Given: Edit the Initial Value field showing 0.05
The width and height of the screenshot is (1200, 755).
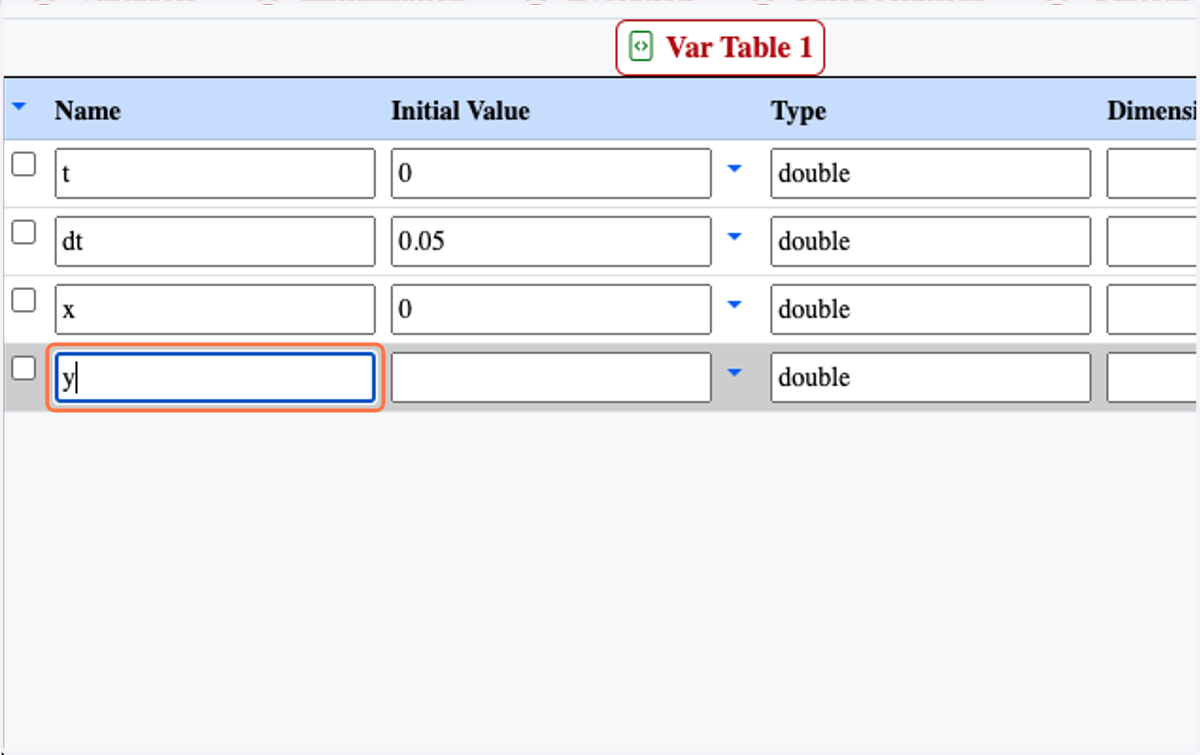Looking at the screenshot, I should (551, 241).
